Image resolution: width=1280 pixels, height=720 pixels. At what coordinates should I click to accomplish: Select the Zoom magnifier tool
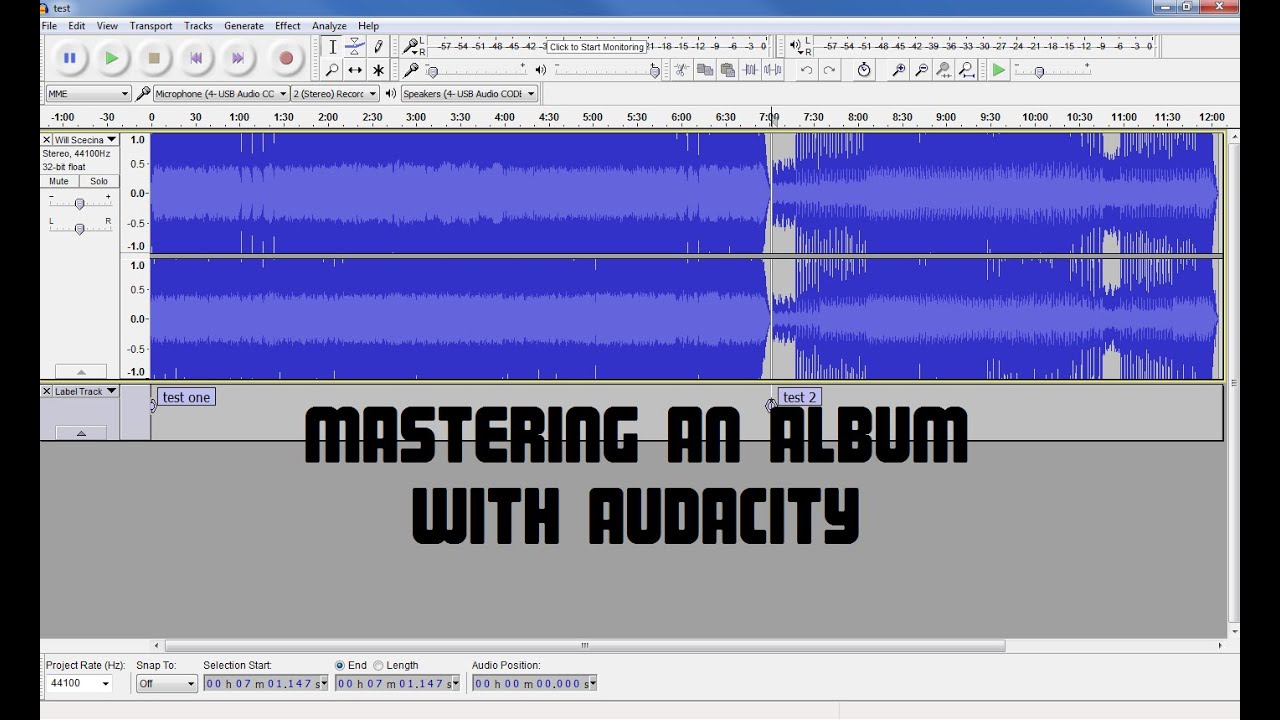pos(333,70)
